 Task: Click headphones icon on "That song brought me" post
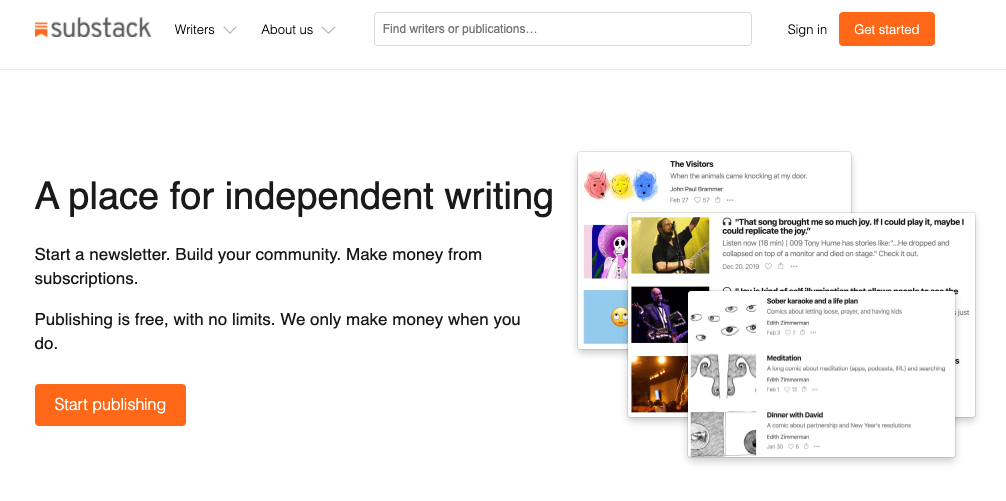point(727,221)
